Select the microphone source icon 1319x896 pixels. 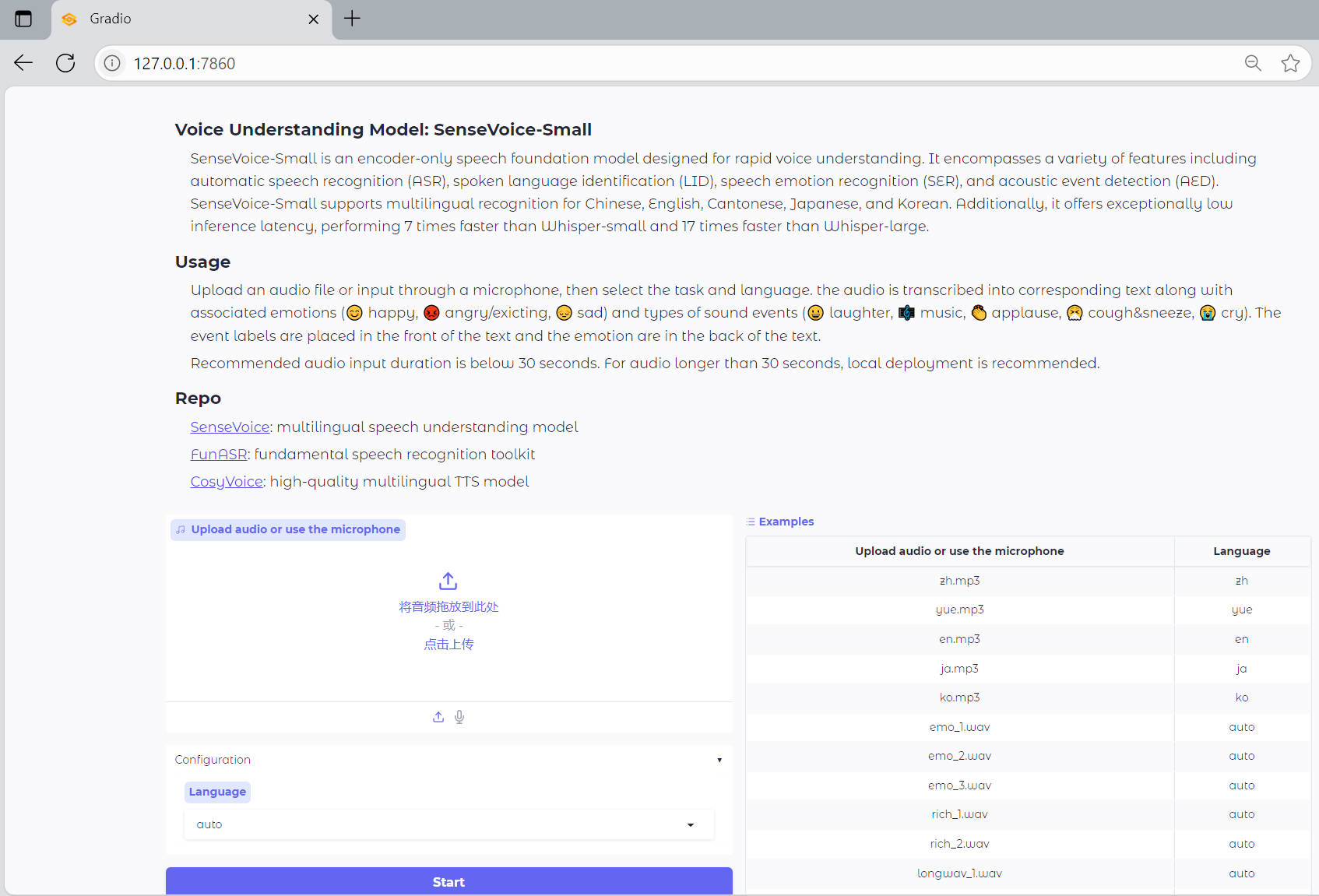(x=459, y=717)
